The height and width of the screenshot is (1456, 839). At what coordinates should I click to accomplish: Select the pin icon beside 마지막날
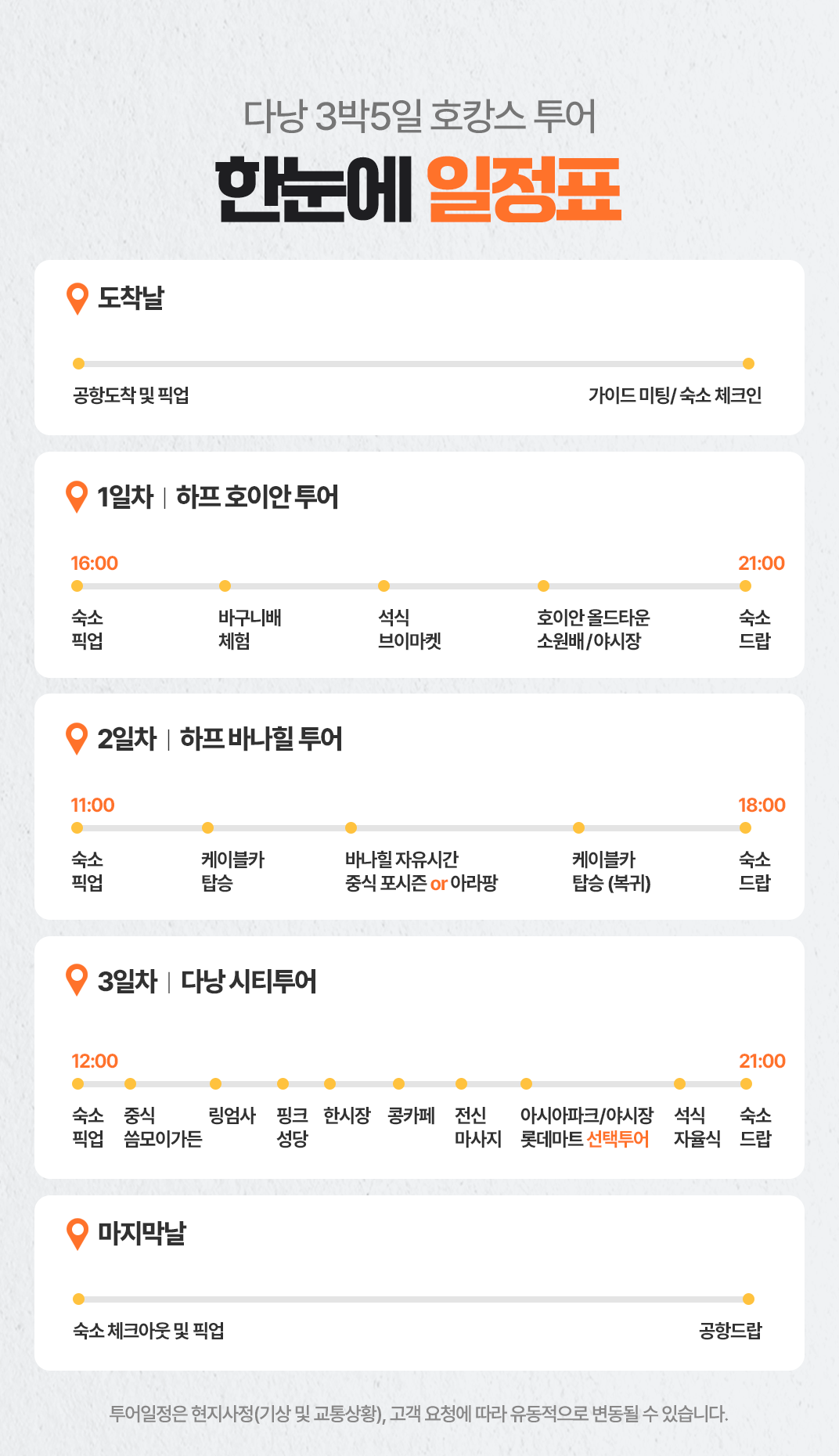pyautogui.click(x=77, y=1234)
